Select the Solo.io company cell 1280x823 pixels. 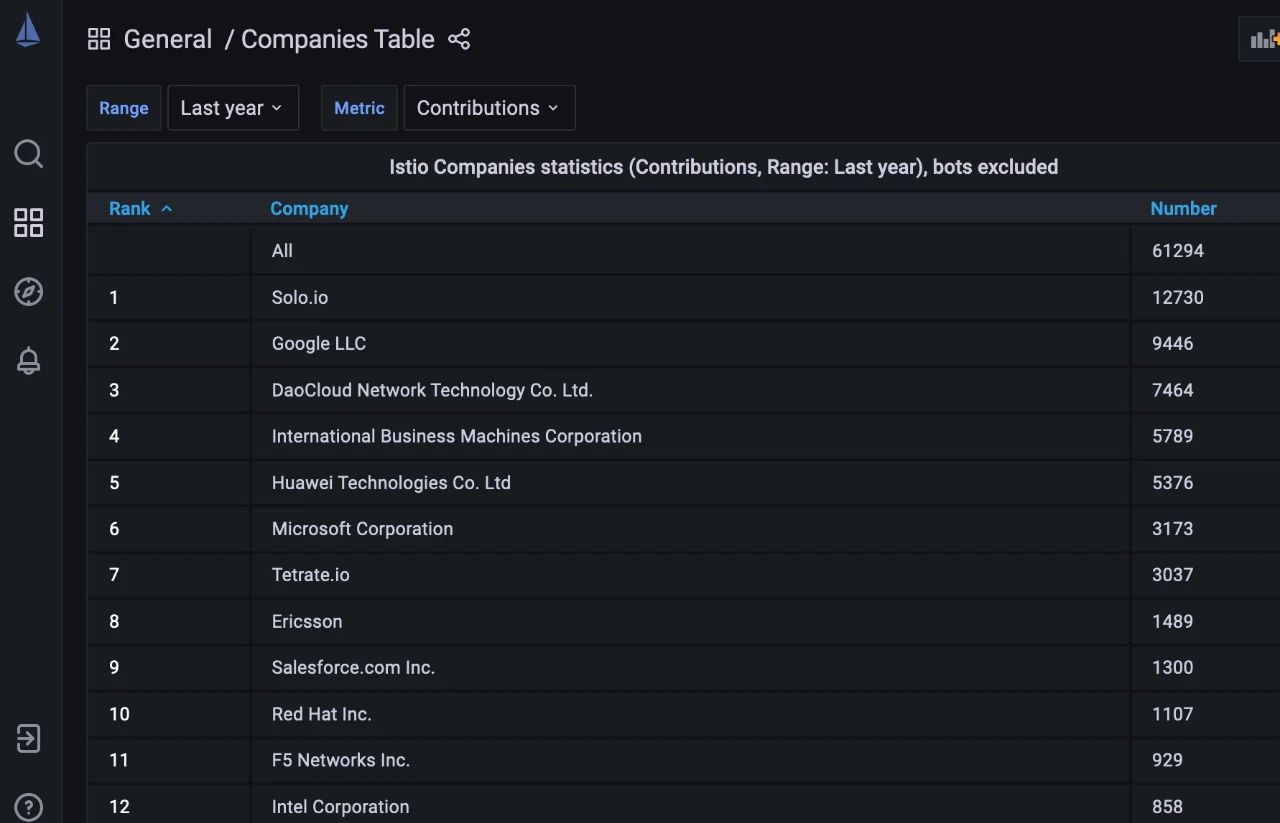[300, 297]
